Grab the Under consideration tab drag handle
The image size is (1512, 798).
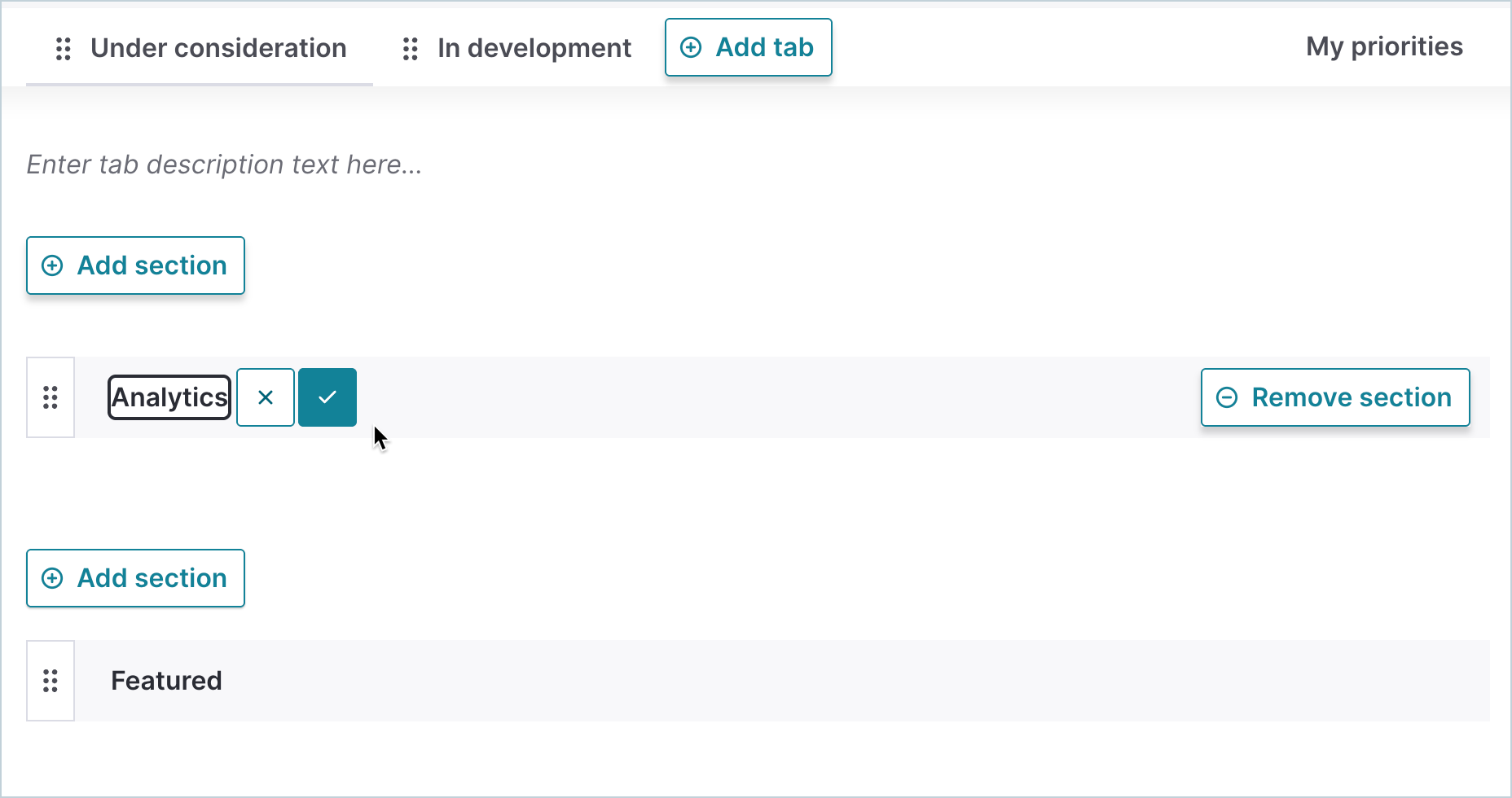coord(64,49)
